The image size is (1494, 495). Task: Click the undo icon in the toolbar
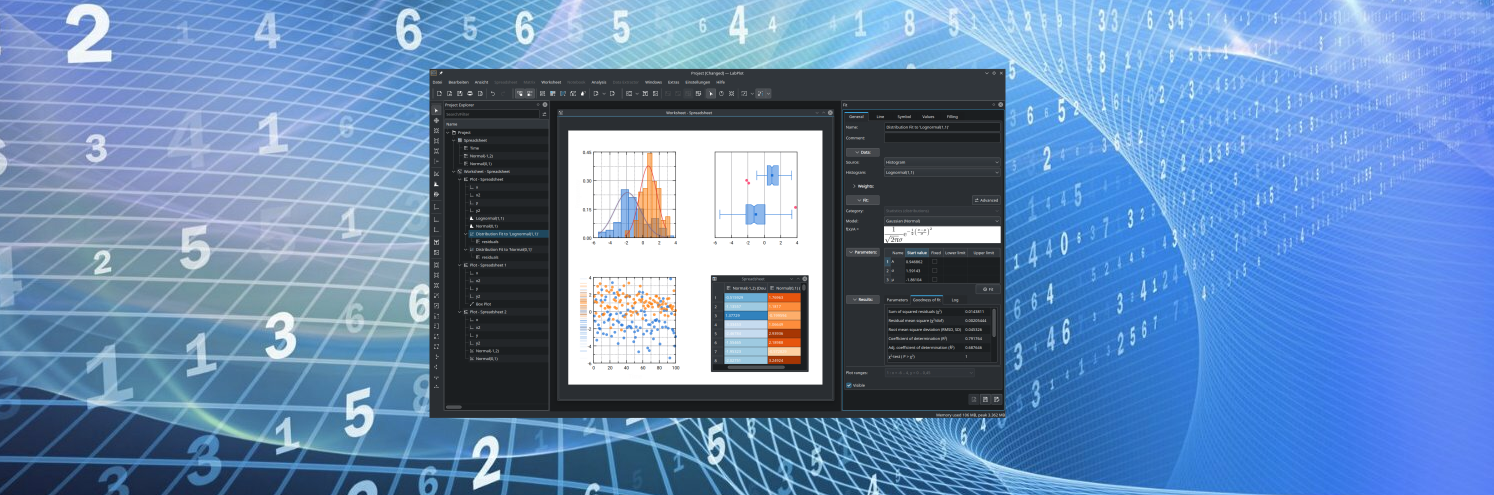(x=492, y=93)
